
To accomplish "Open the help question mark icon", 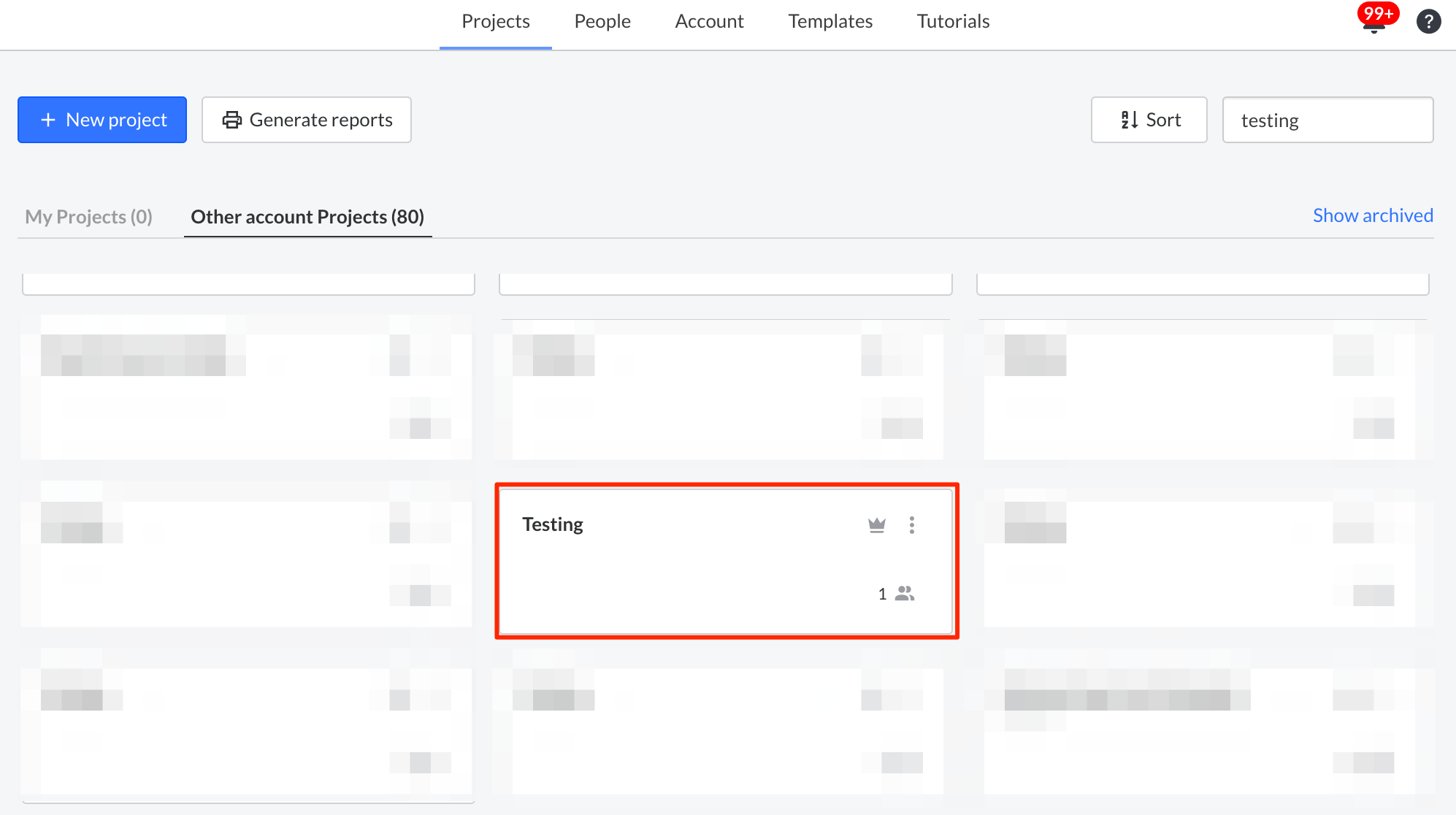I will pos(1428,21).
